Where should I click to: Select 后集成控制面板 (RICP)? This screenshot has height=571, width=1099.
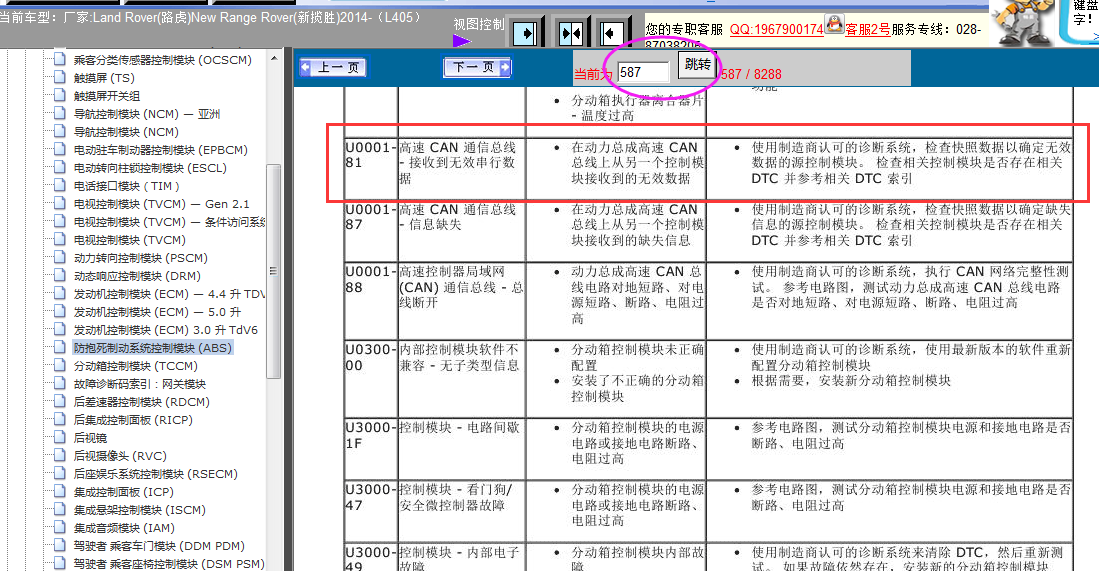(x=132, y=420)
